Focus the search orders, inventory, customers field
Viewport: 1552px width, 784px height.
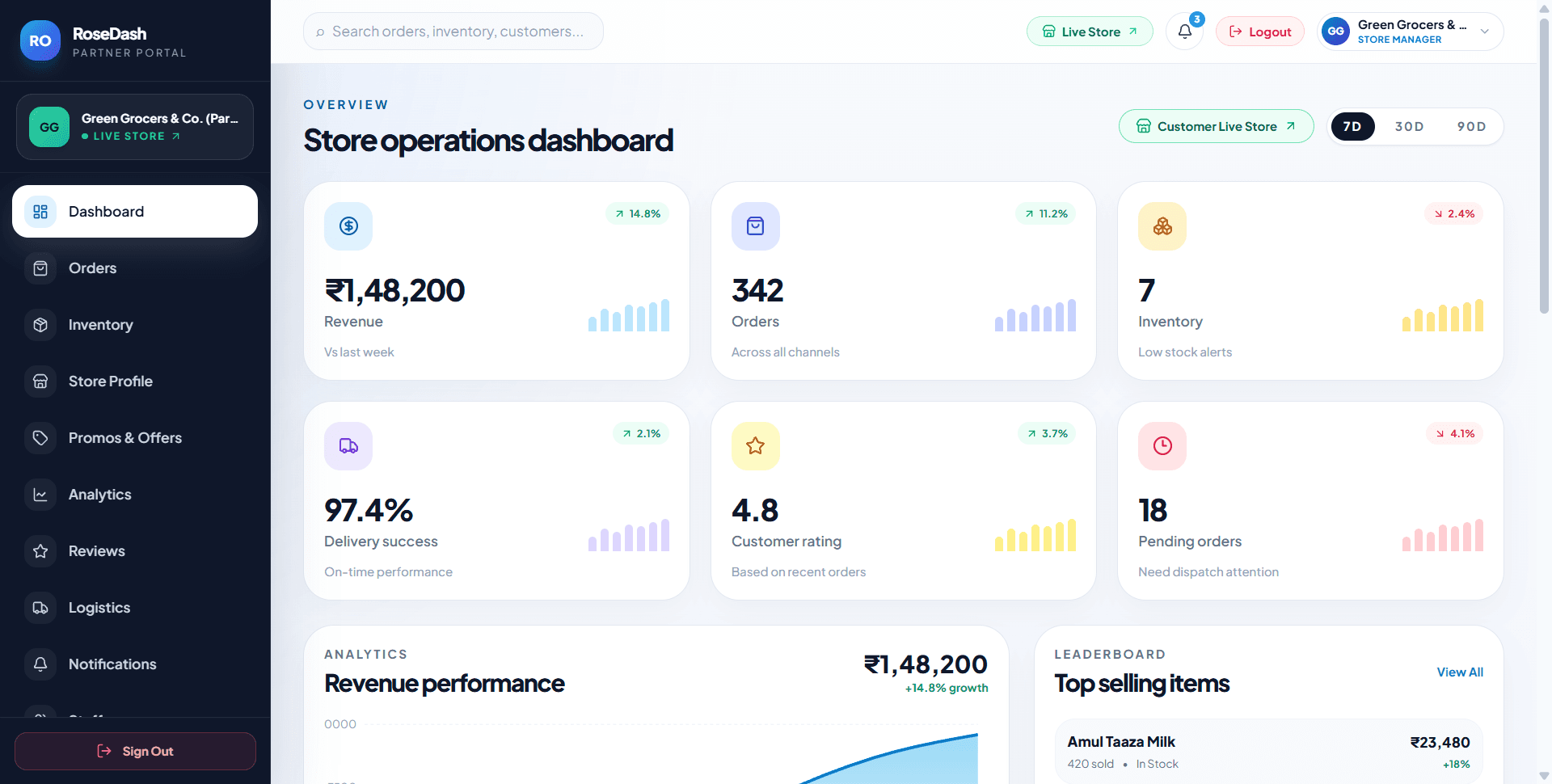click(453, 32)
